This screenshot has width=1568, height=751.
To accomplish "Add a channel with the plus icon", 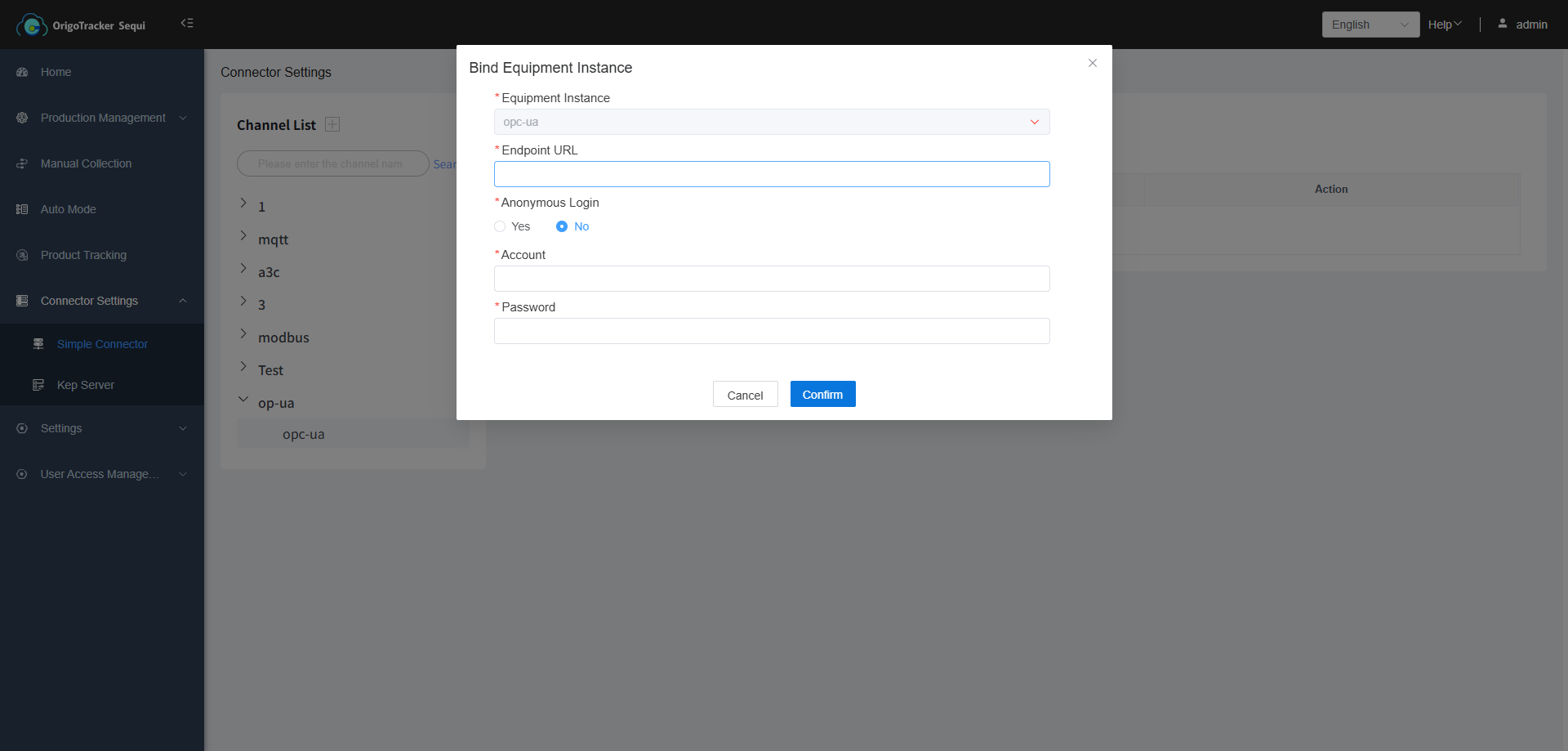I will coord(332,124).
